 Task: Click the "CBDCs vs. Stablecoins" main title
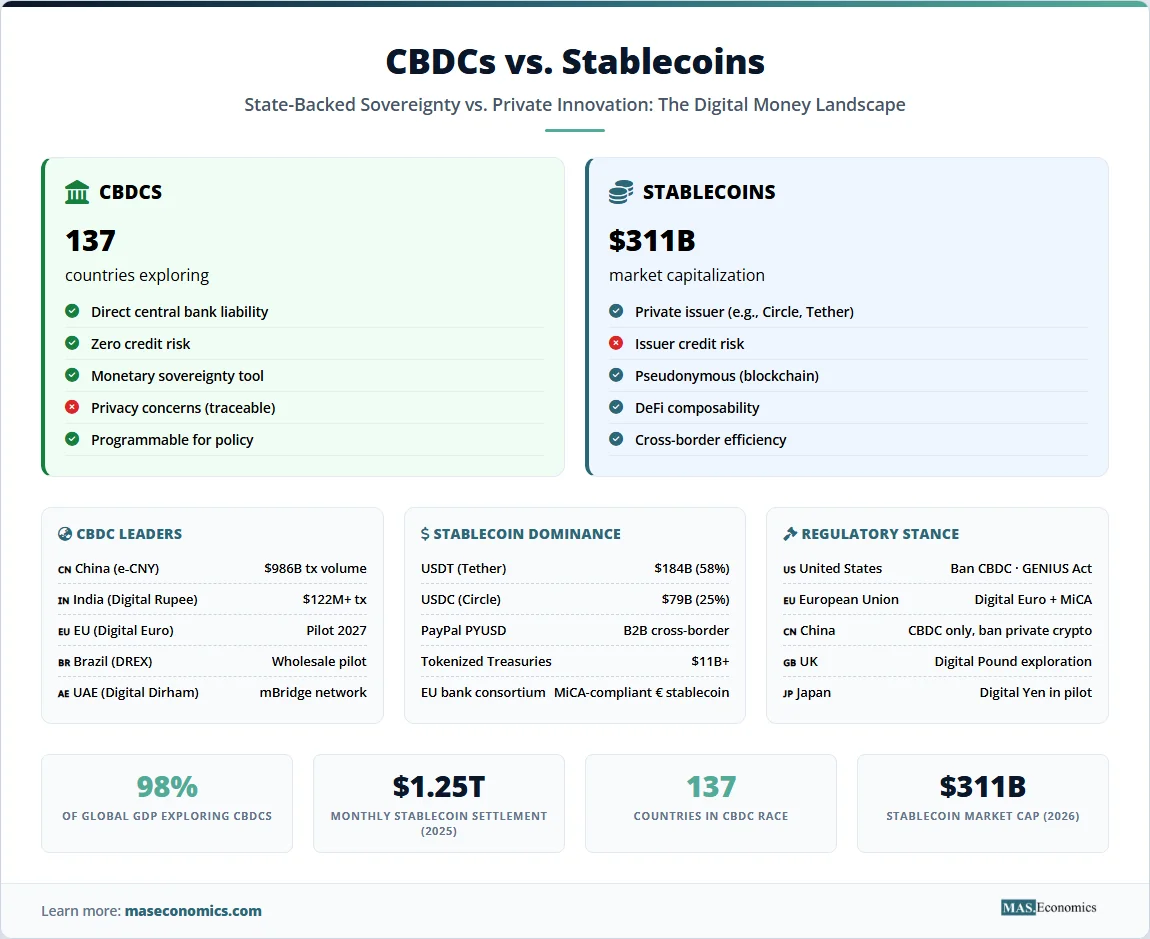tap(575, 62)
